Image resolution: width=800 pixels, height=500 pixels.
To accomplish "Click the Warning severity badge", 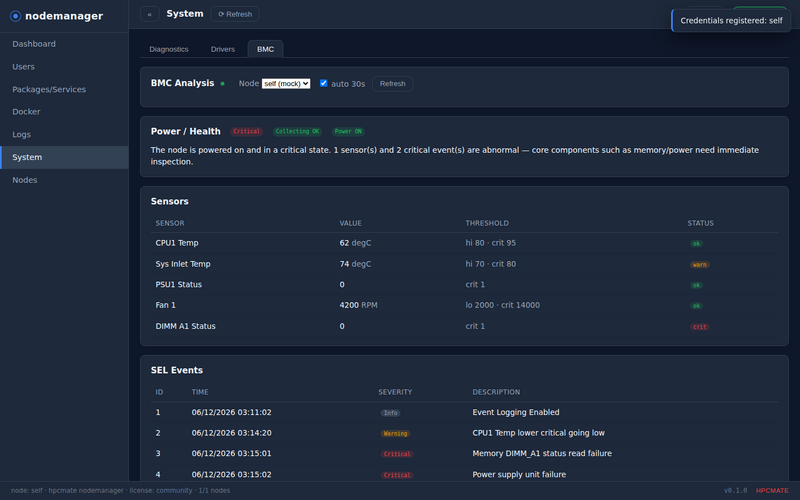I will [x=395, y=434].
